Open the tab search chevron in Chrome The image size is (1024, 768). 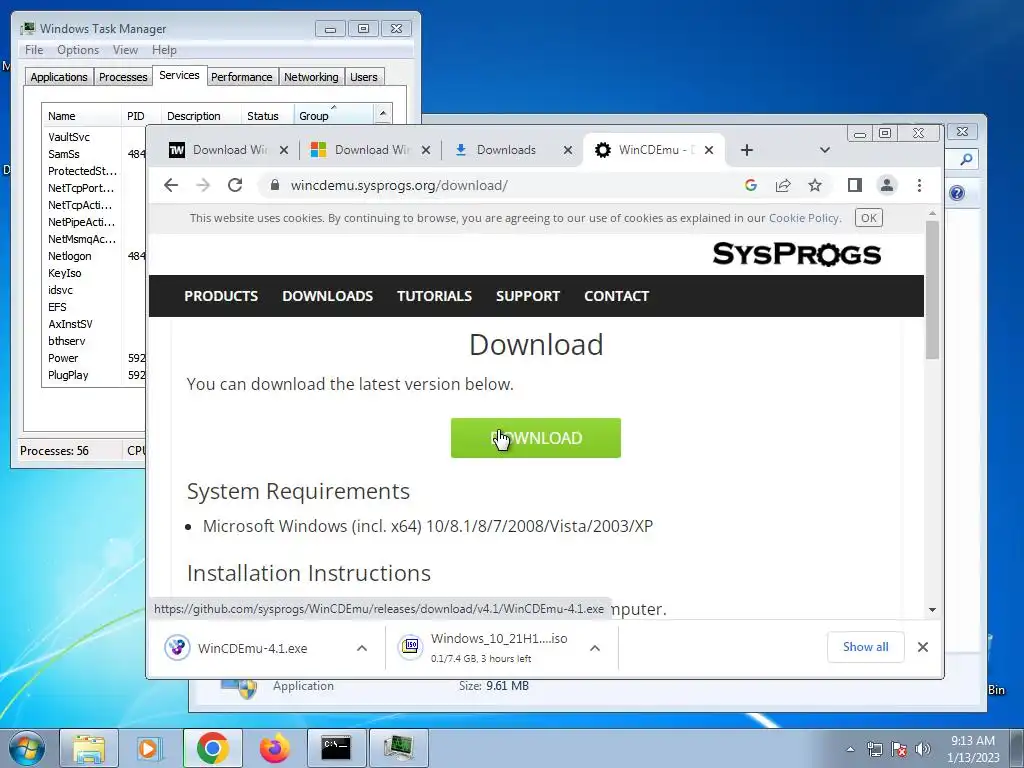(x=825, y=150)
